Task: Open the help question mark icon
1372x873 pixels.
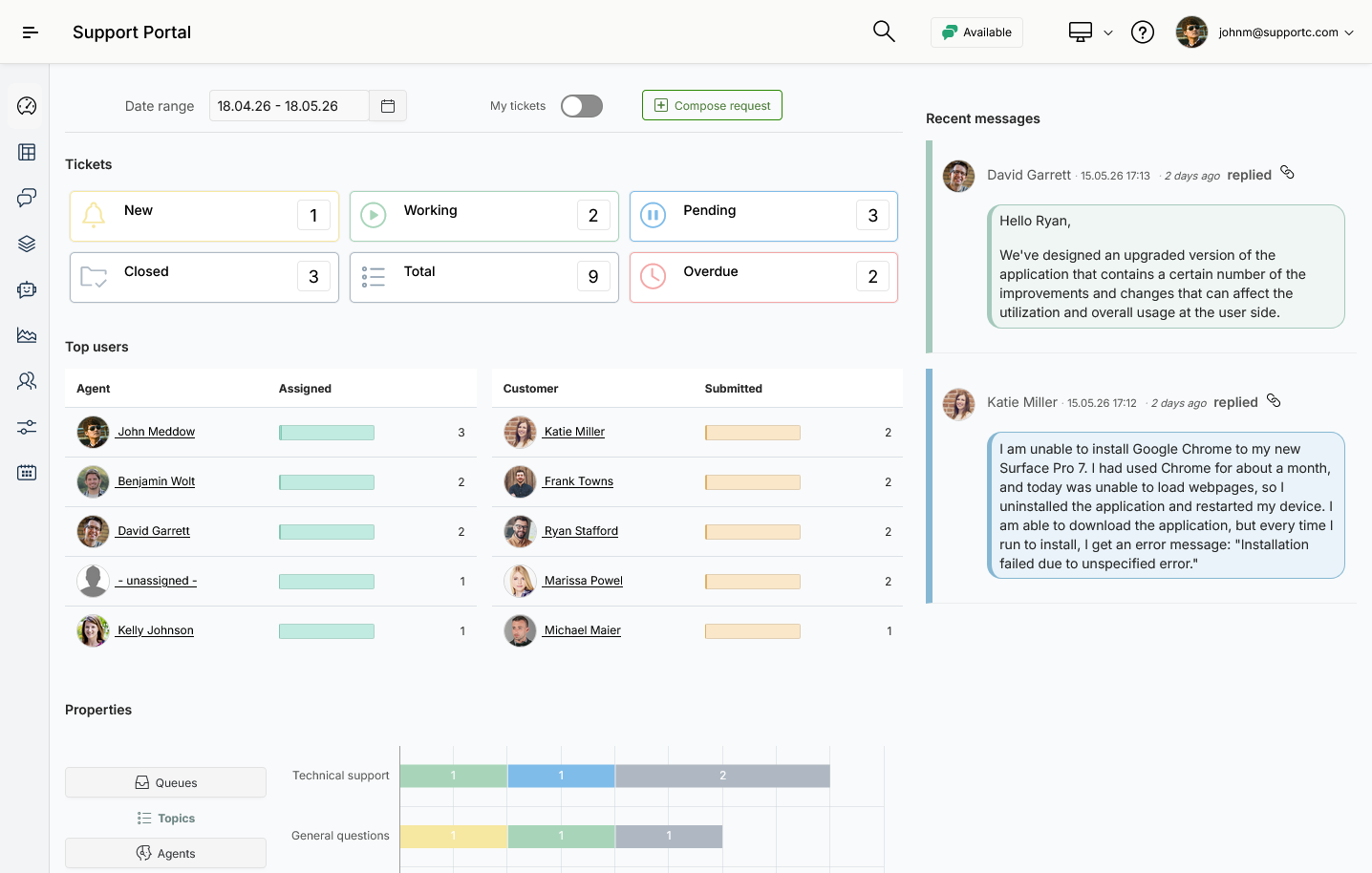Action: (1143, 32)
